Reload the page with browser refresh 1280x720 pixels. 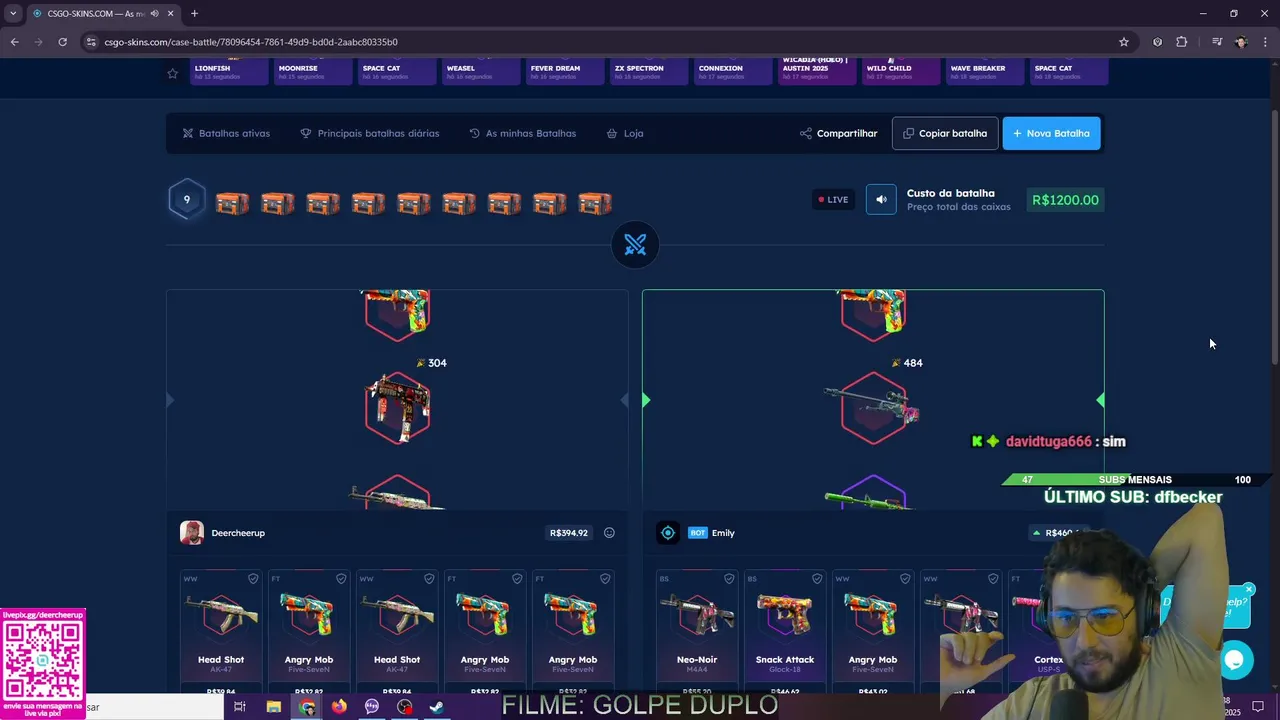coord(62,42)
